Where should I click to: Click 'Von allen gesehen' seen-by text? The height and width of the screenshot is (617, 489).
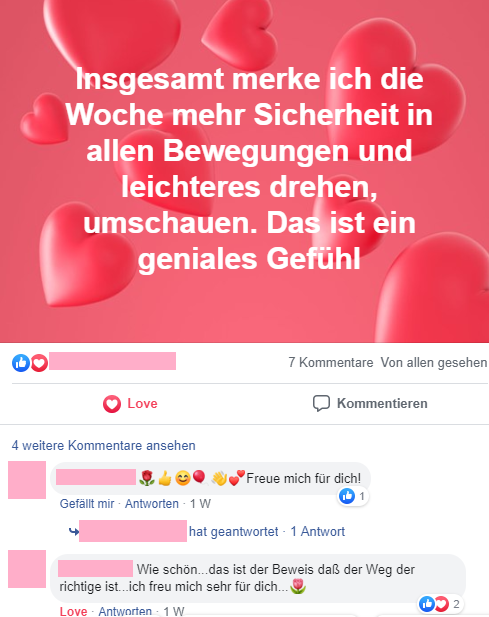tap(434, 362)
